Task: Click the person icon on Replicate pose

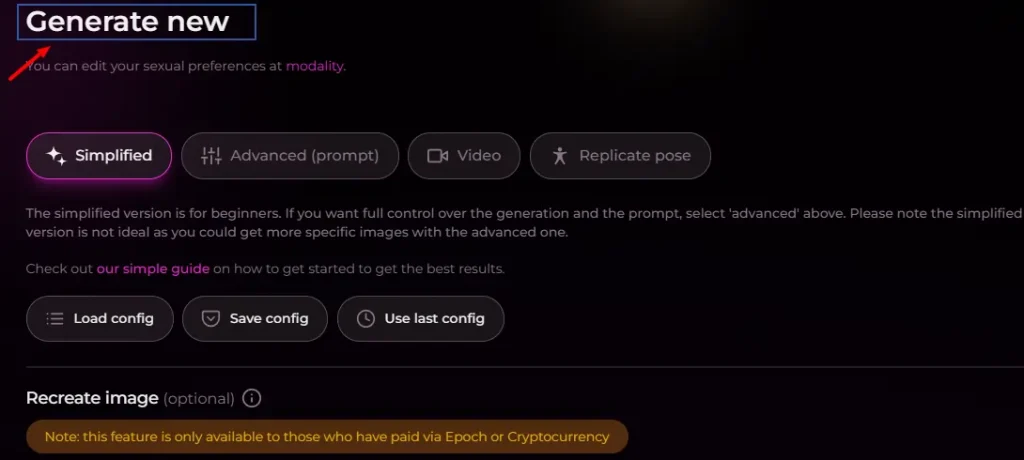Action: pyautogui.click(x=560, y=156)
